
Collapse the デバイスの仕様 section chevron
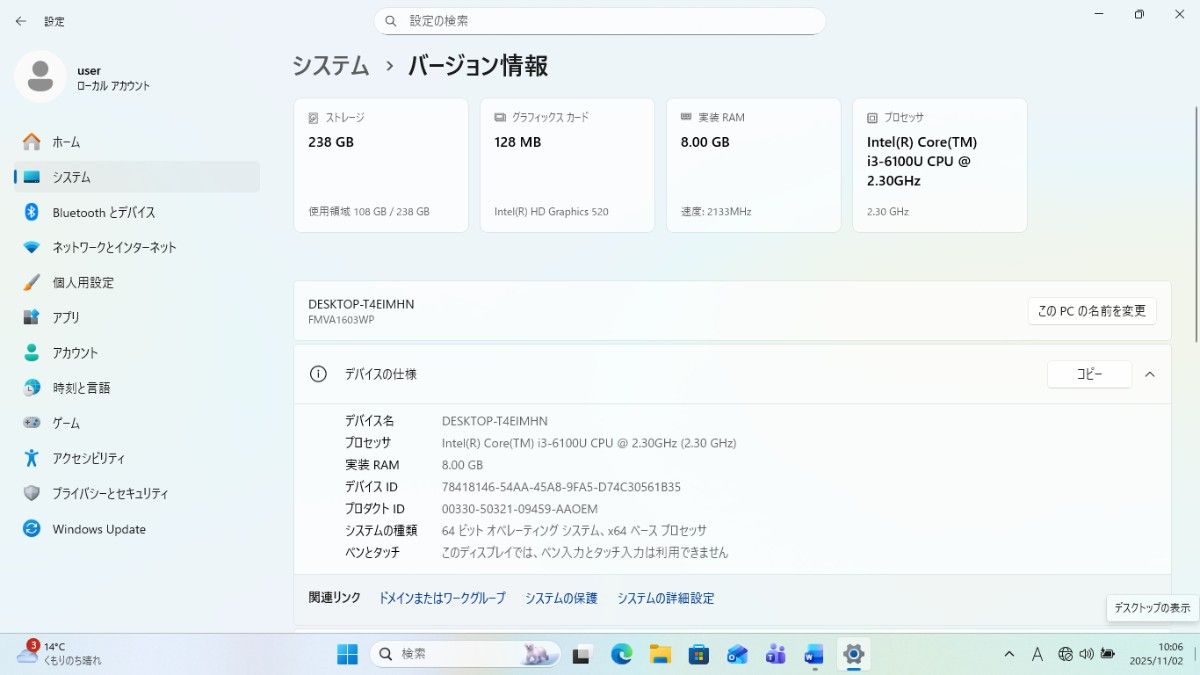(x=1150, y=374)
